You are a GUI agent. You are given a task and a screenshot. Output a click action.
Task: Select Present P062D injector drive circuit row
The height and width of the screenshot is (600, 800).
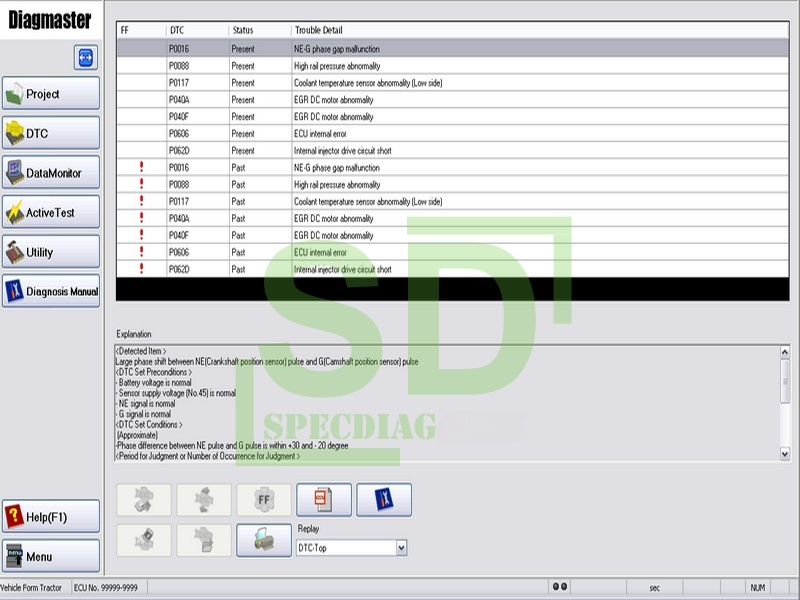tap(453, 151)
